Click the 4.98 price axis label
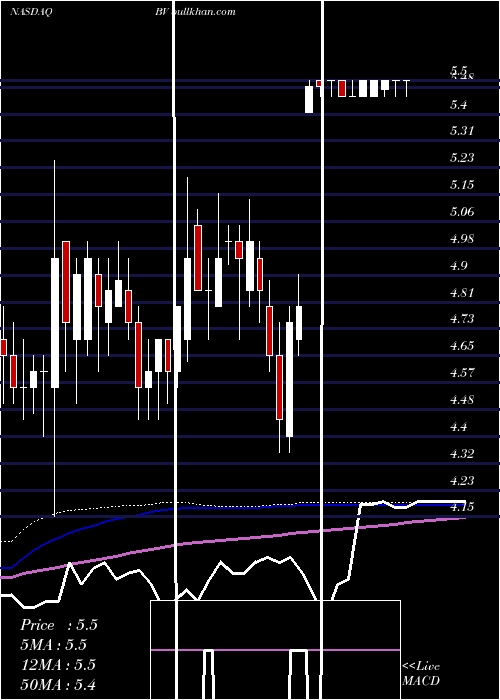Viewport: 500px width, 700px height. point(462,238)
